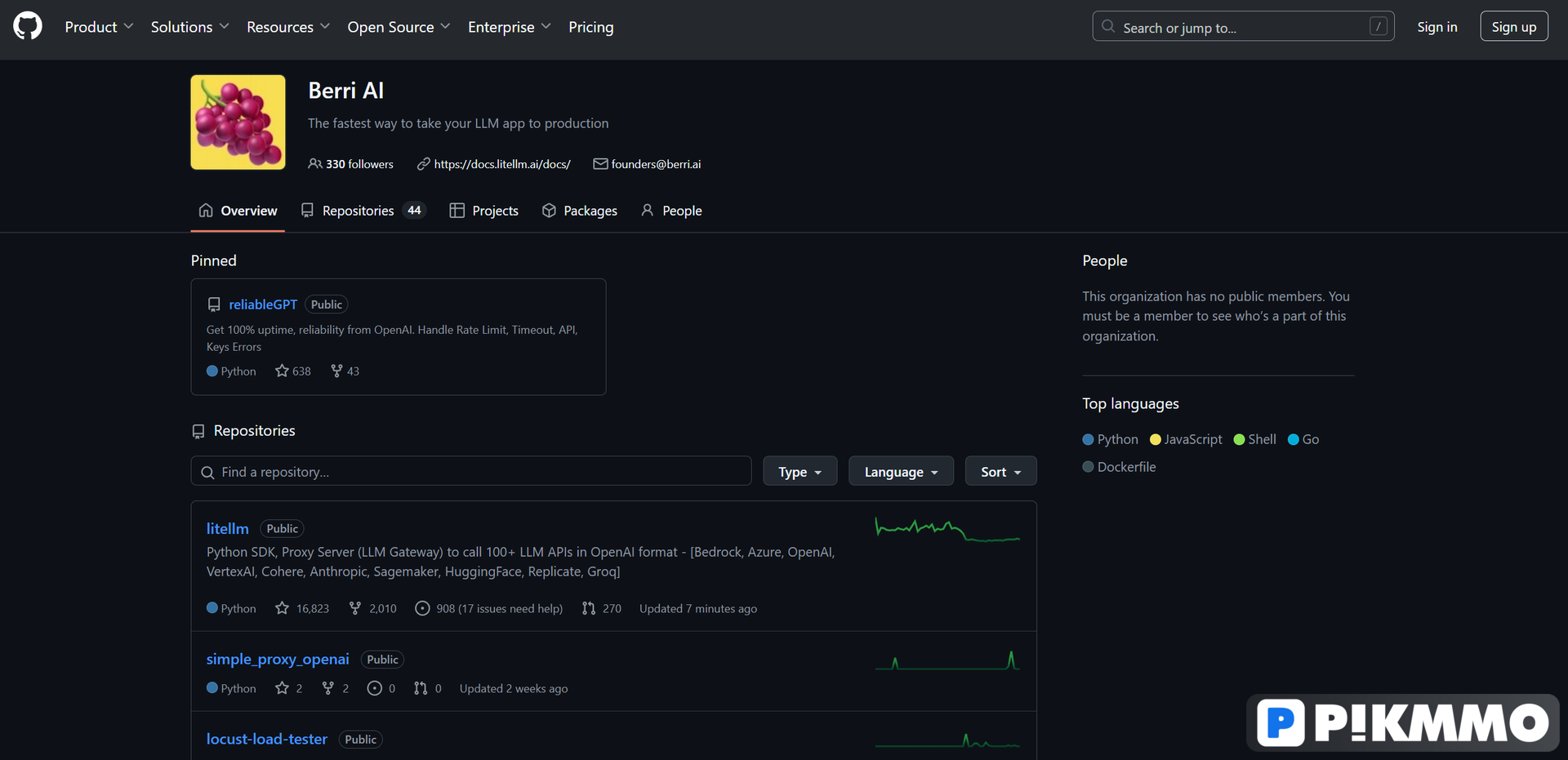
Task: Click the '17 issues need help' text
Action: tap(510, 609)
